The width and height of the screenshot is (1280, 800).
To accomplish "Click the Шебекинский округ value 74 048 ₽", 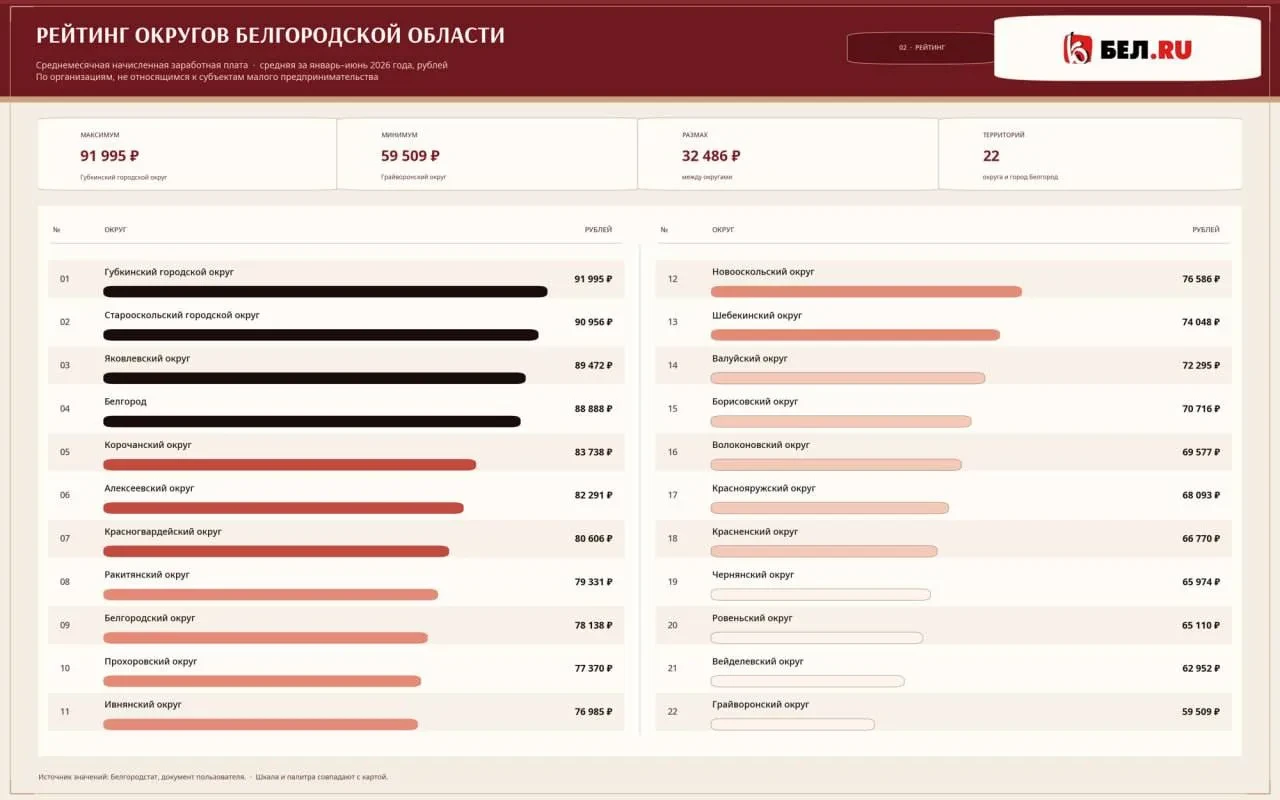I will coord(1201,322).
